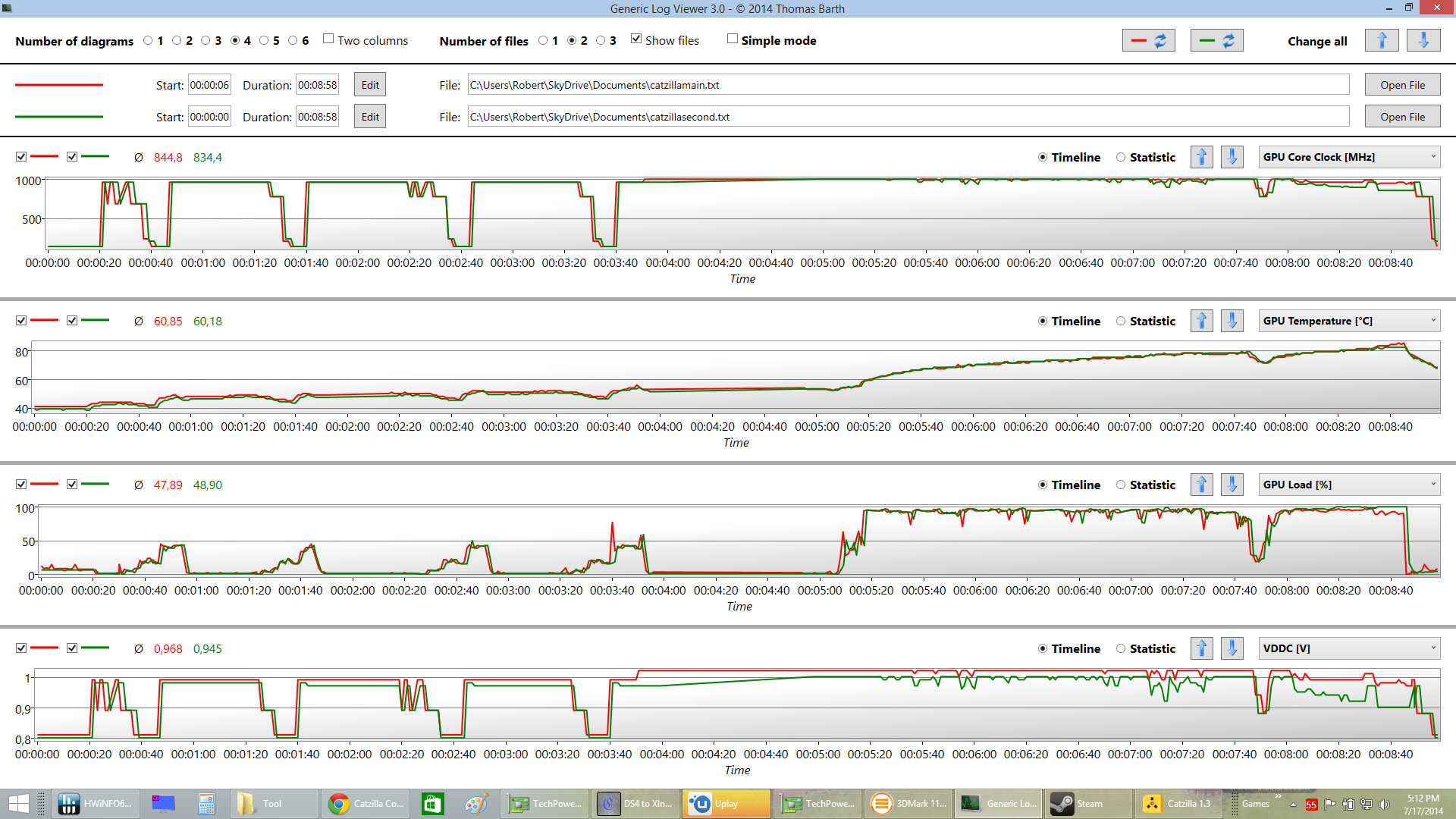Move GPU Load diagram up

pyautogui.click(x=1202, y=485)
